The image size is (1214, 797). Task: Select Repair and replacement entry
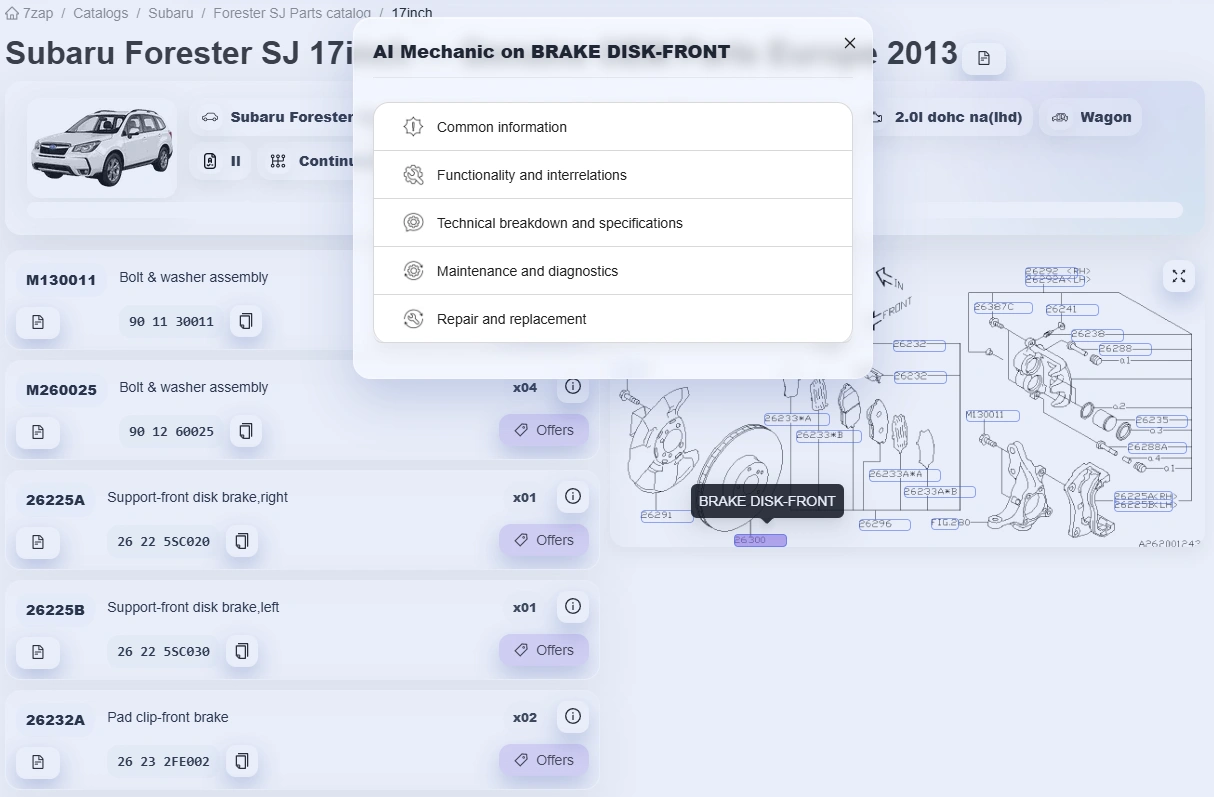[613, 319]
